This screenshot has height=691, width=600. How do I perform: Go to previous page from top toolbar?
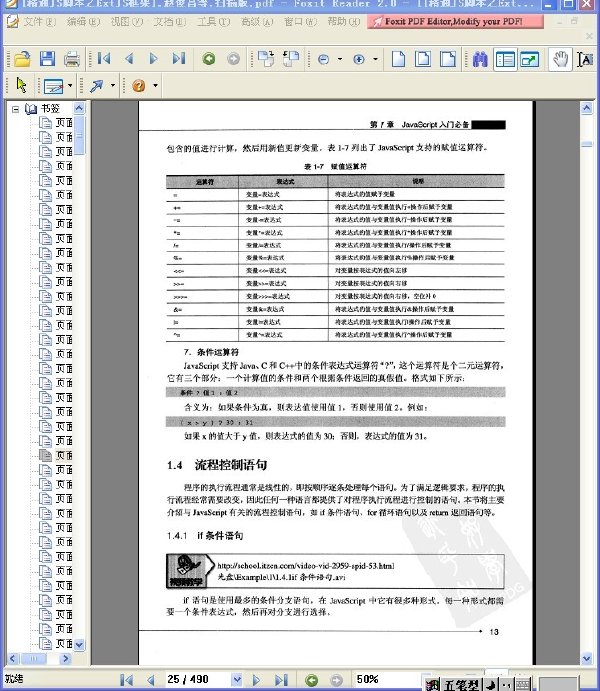[129, 59]
